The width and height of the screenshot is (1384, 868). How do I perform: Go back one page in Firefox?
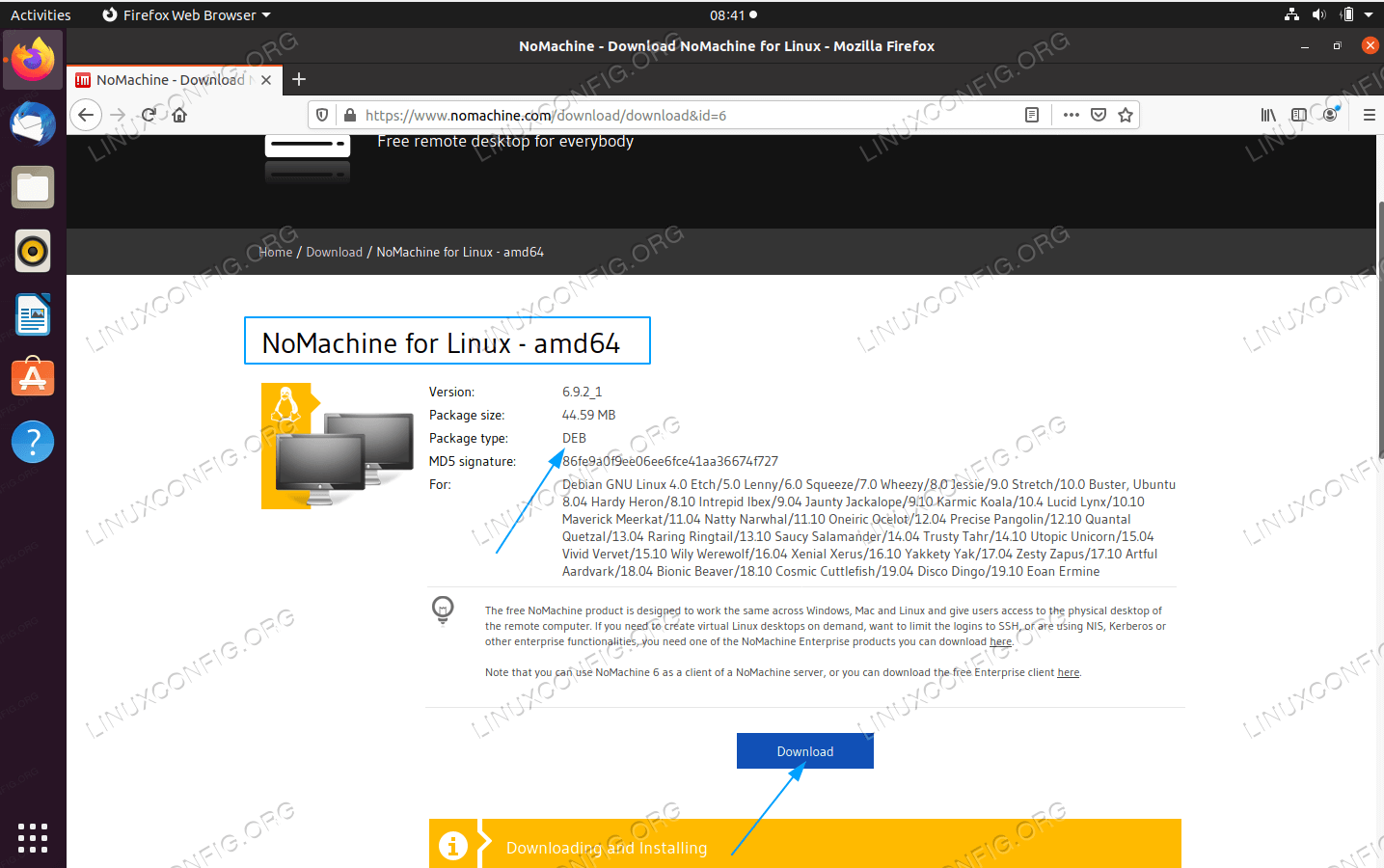click(x=86, y=115)
